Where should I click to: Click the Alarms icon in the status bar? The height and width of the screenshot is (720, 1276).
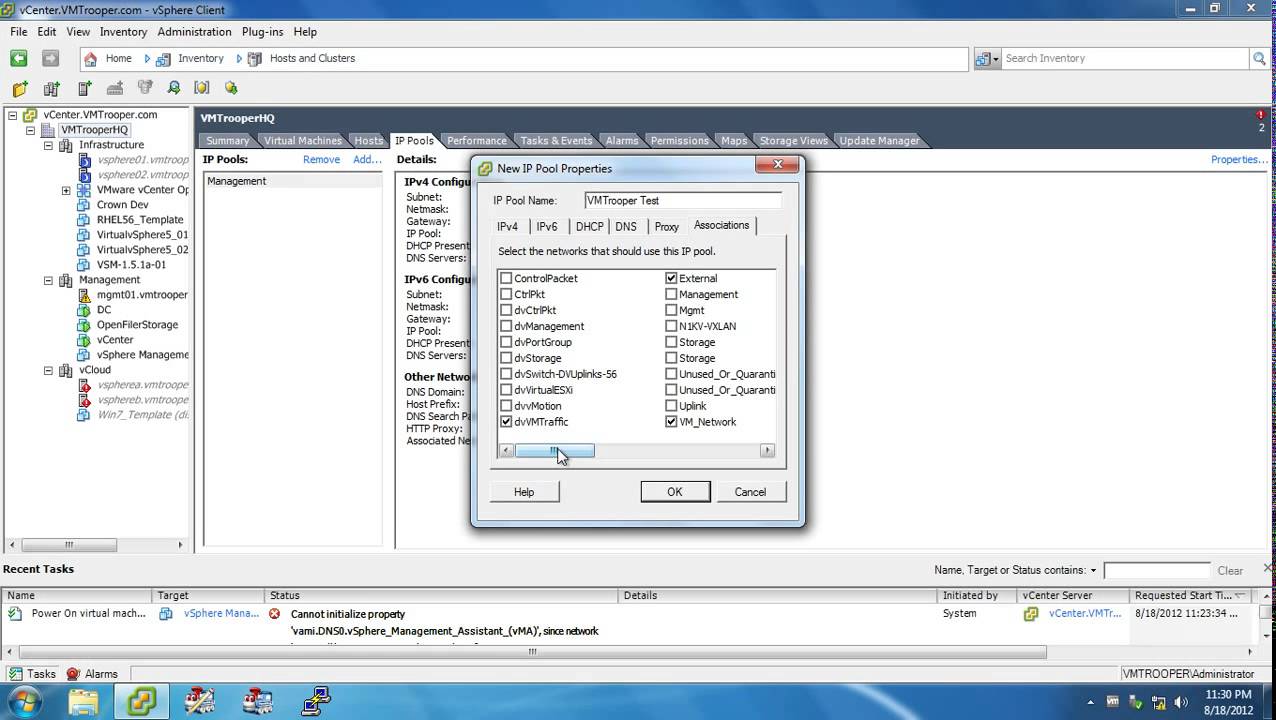pyautogui.click(x=73, y=674)
